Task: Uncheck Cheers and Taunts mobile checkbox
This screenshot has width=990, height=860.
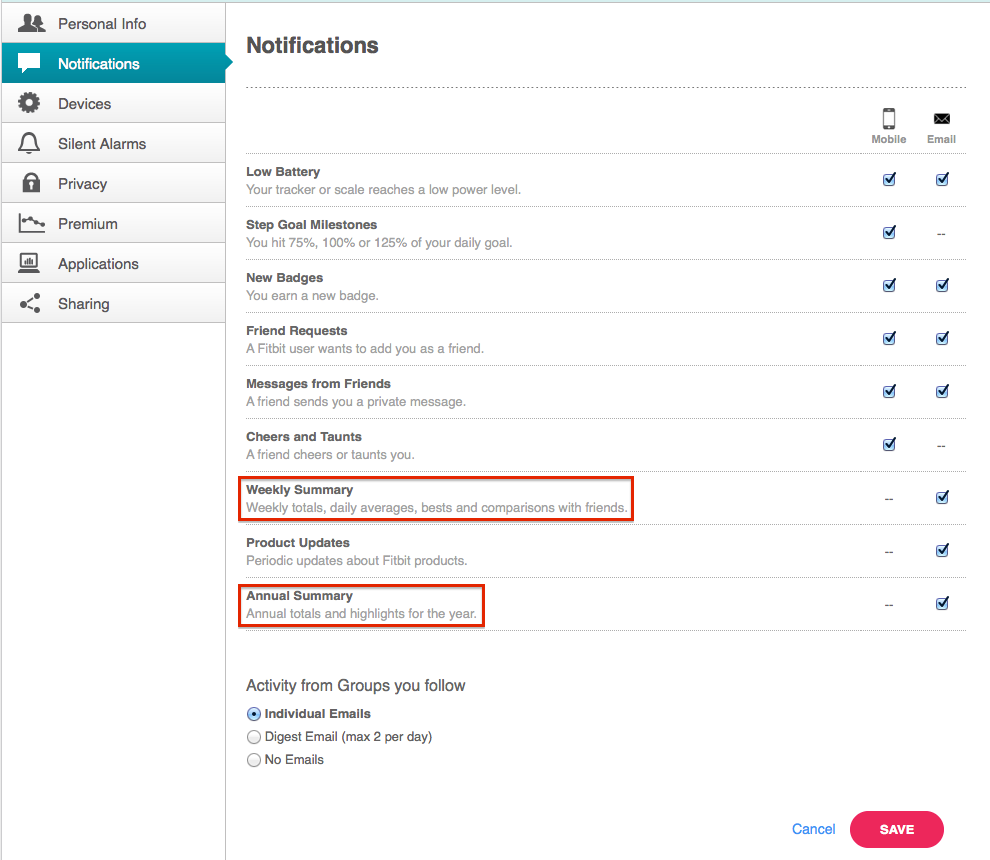Action: [x=889, y=444]
